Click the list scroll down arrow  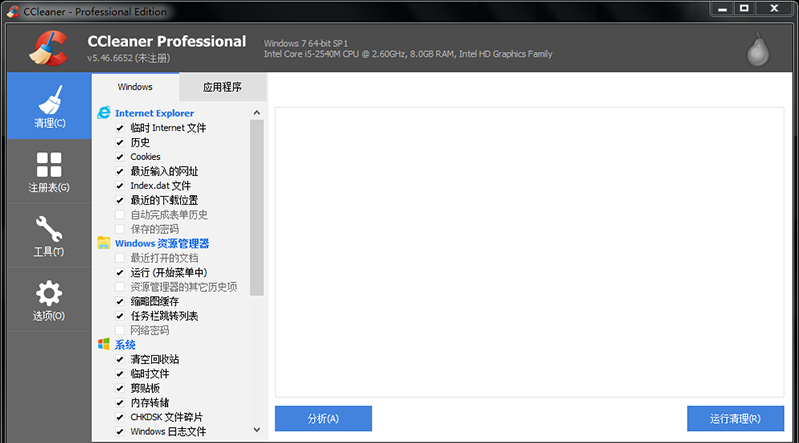(257, 430)
